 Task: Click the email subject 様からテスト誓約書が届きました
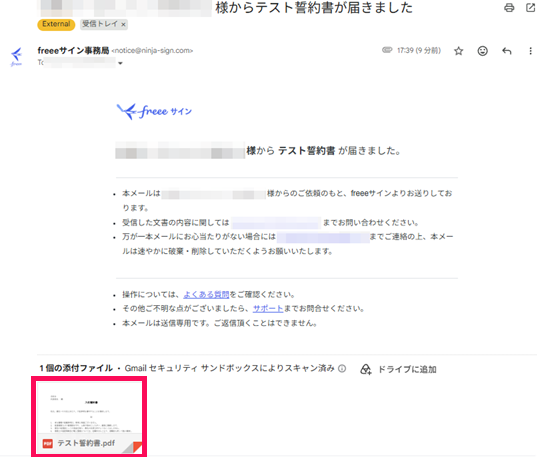314,8
